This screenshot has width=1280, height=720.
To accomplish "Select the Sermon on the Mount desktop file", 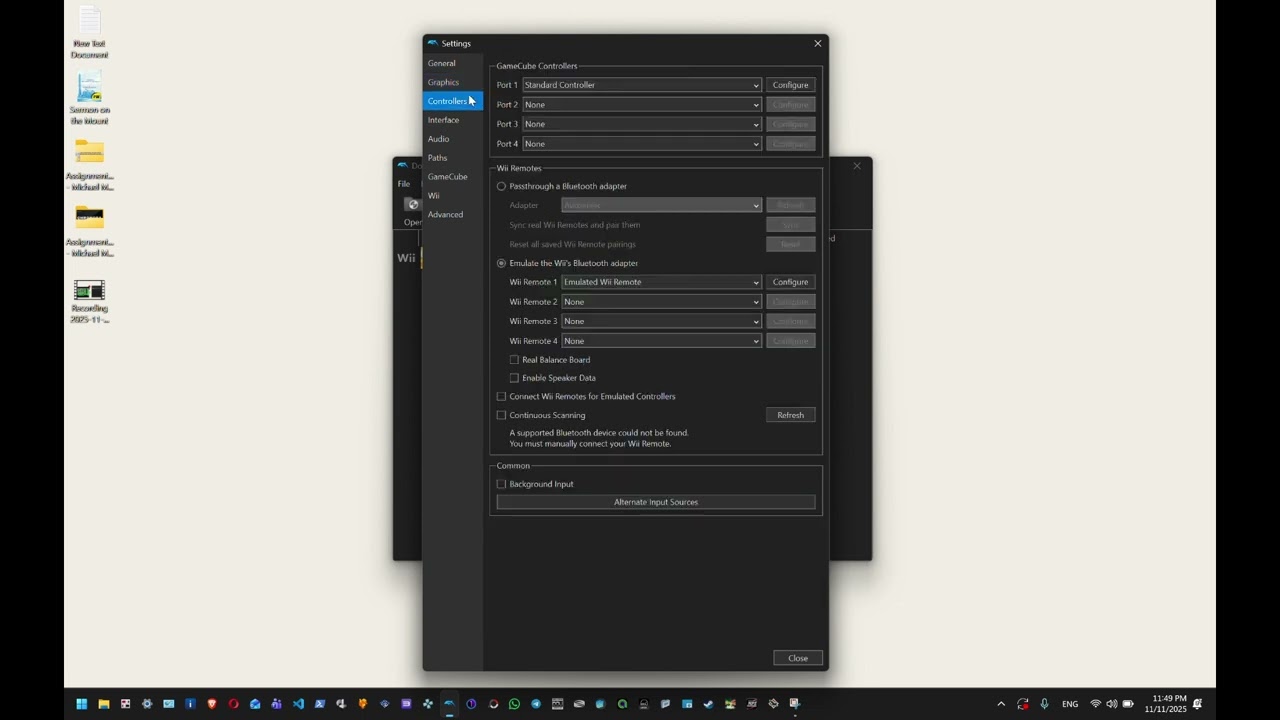I will pos(89,98).
